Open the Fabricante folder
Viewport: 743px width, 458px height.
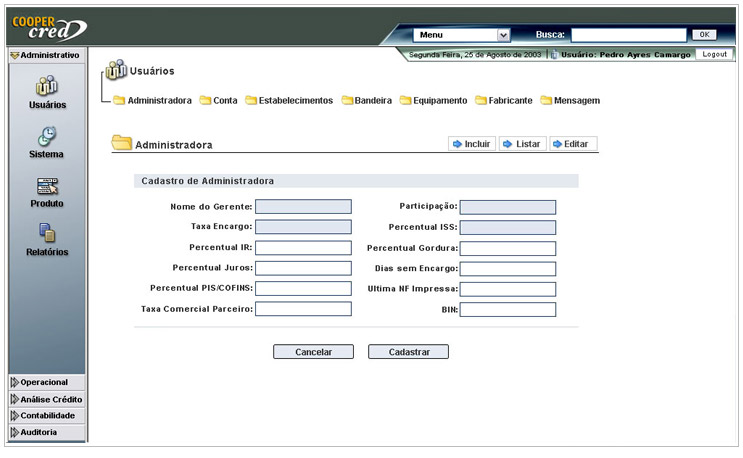503,101
